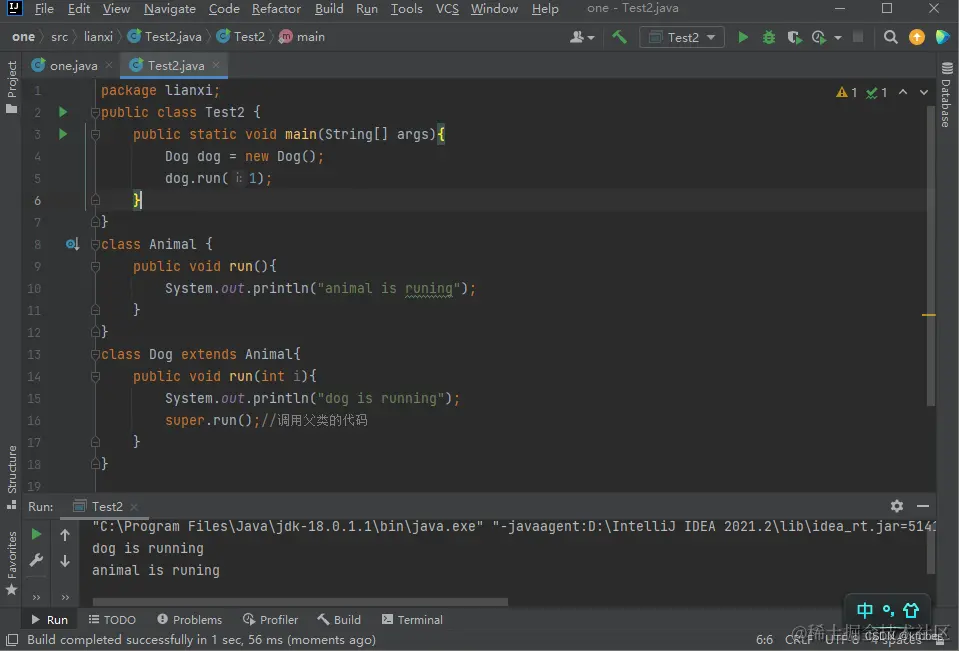Open the VCS menu
Screen dimensions: 959x651
pos(447,9)
